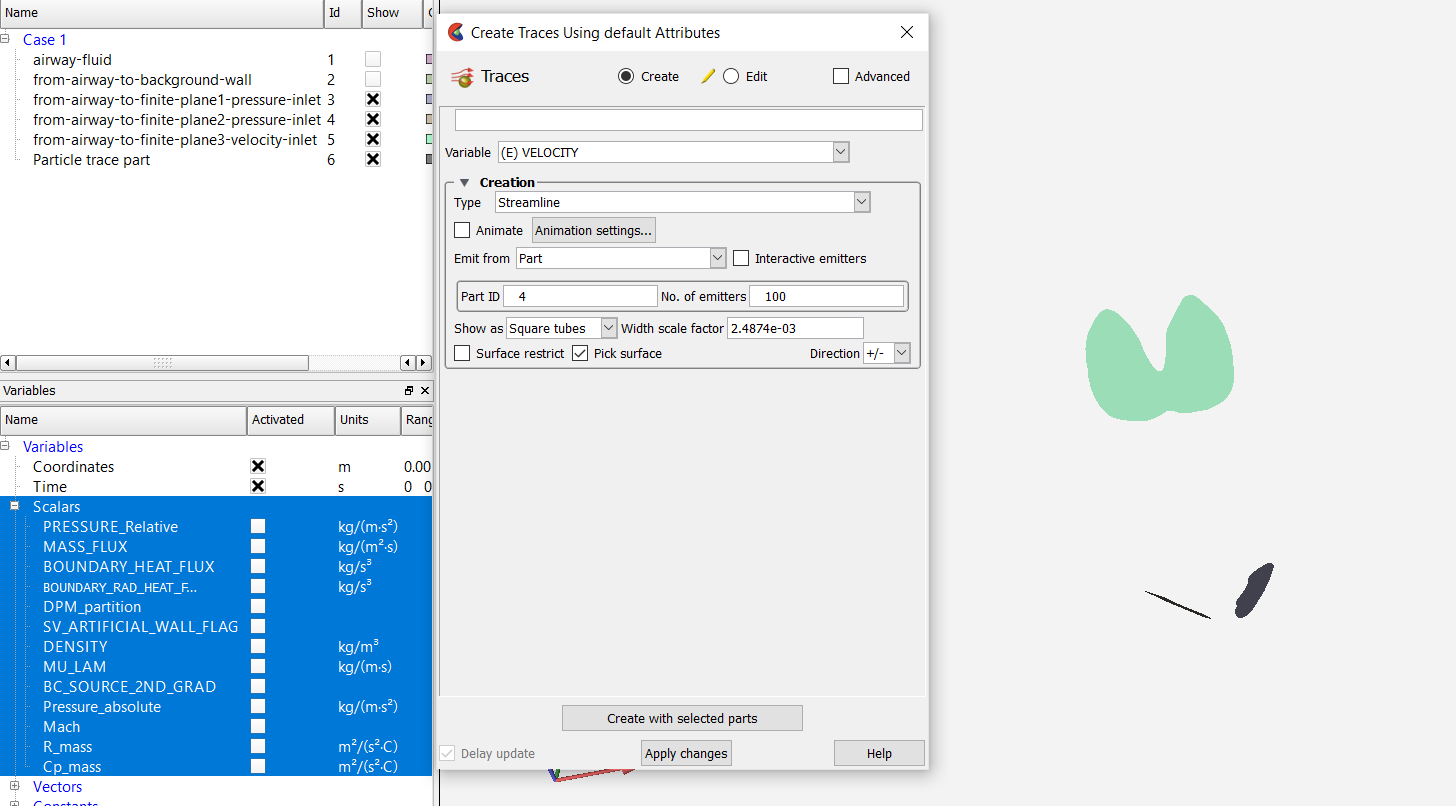
Task: Click the description text field at top of dialog
Action: pos(688,120)
